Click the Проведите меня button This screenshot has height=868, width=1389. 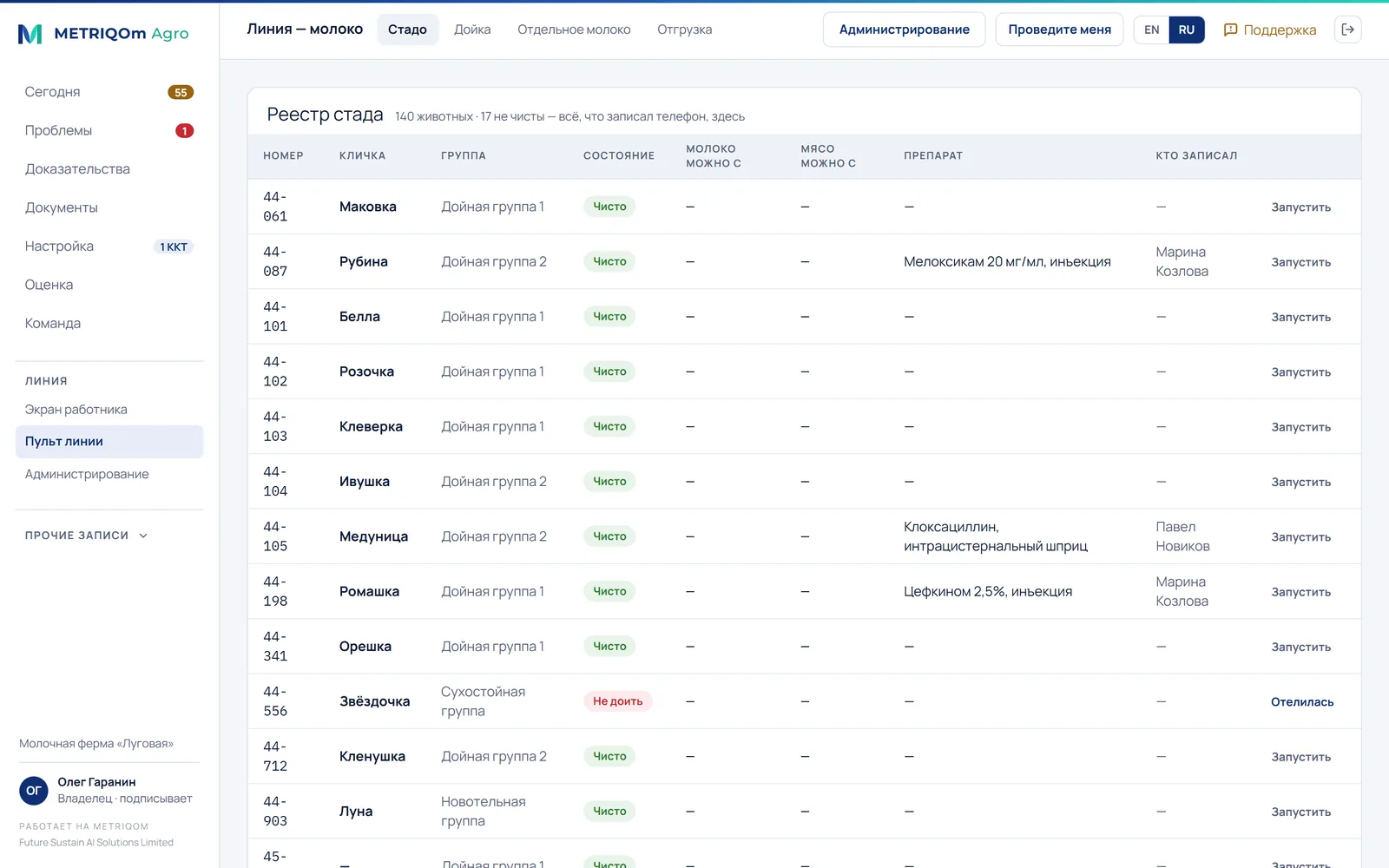click(x=1059, y=30)
